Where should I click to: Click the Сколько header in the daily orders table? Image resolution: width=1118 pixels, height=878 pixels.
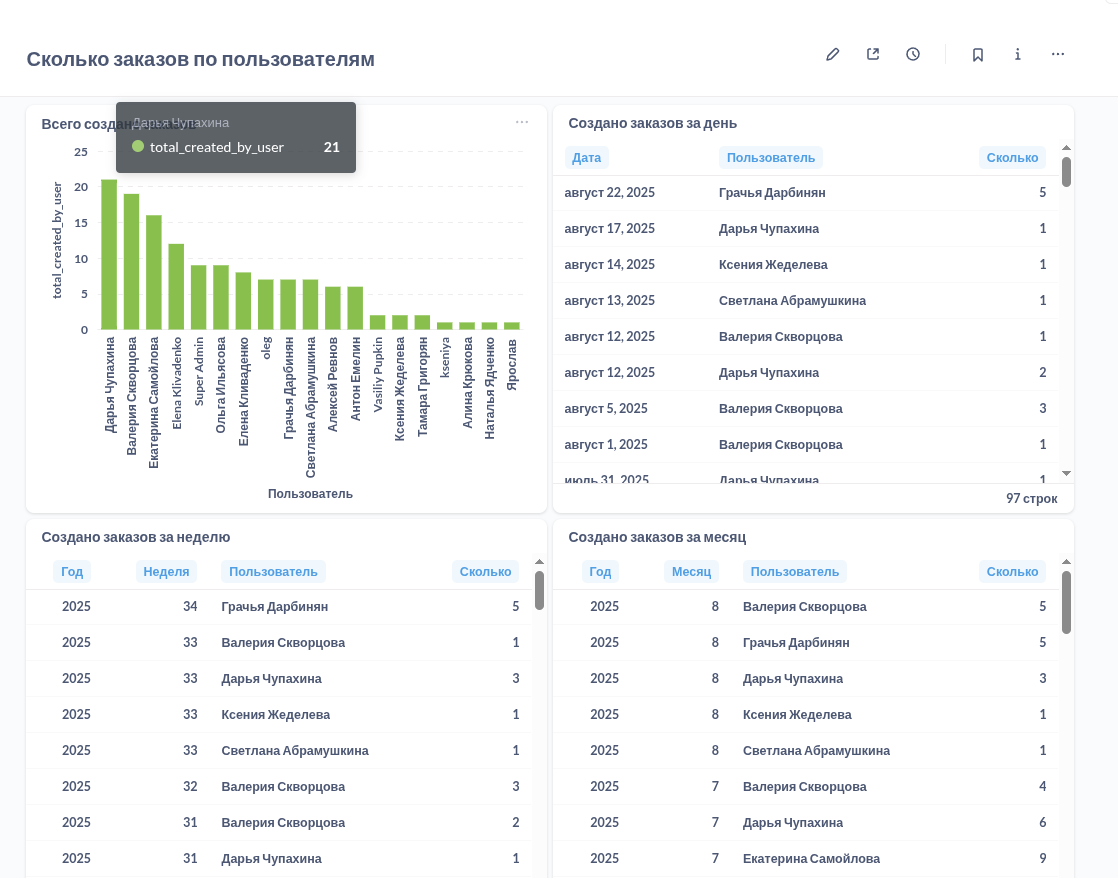(x=1012, y=158)
